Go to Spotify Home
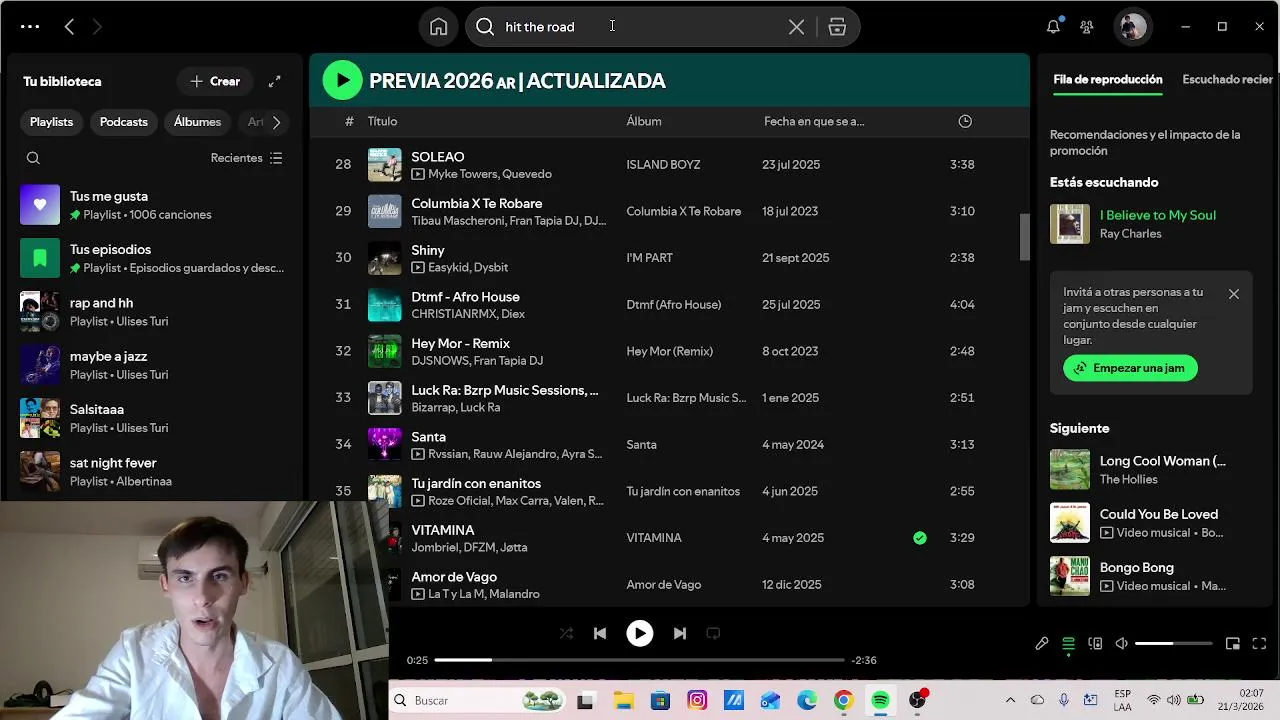 coord(438,27)
